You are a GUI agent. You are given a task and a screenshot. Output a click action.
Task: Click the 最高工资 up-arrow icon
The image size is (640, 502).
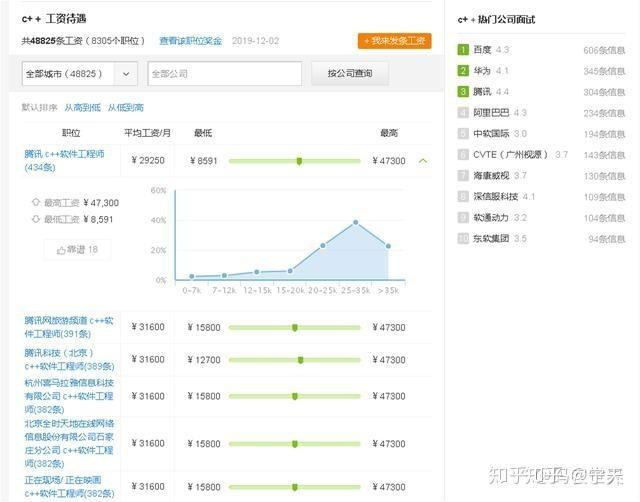click(36, 202)
